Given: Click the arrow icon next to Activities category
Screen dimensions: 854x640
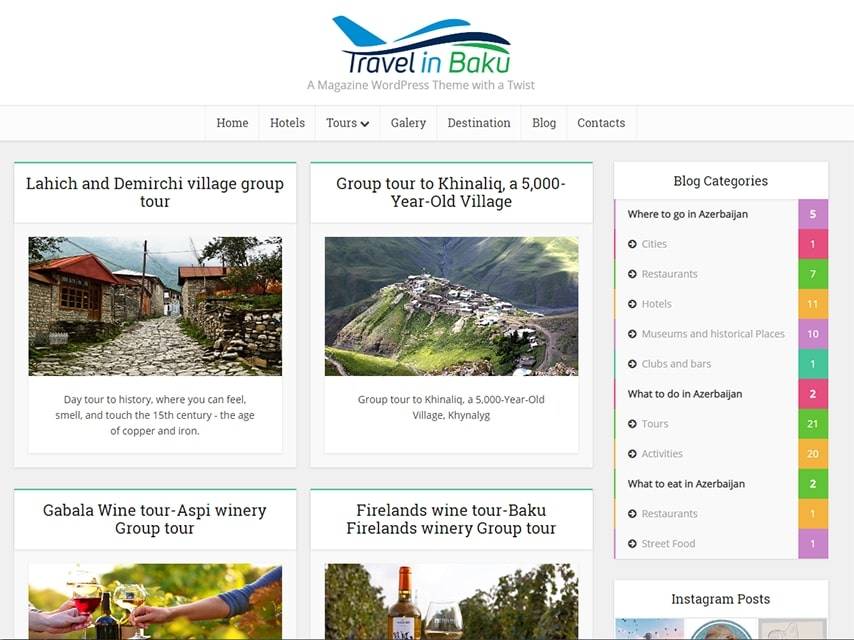Looking at the screenshot, I should point(632,454).
